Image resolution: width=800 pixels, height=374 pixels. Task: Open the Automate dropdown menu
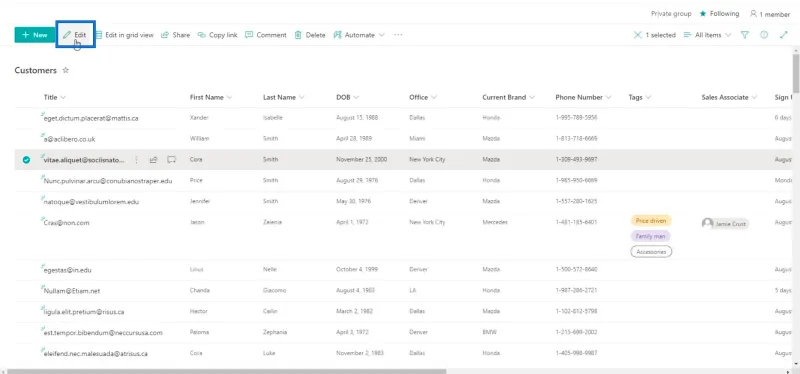click(x=359, y=35)
